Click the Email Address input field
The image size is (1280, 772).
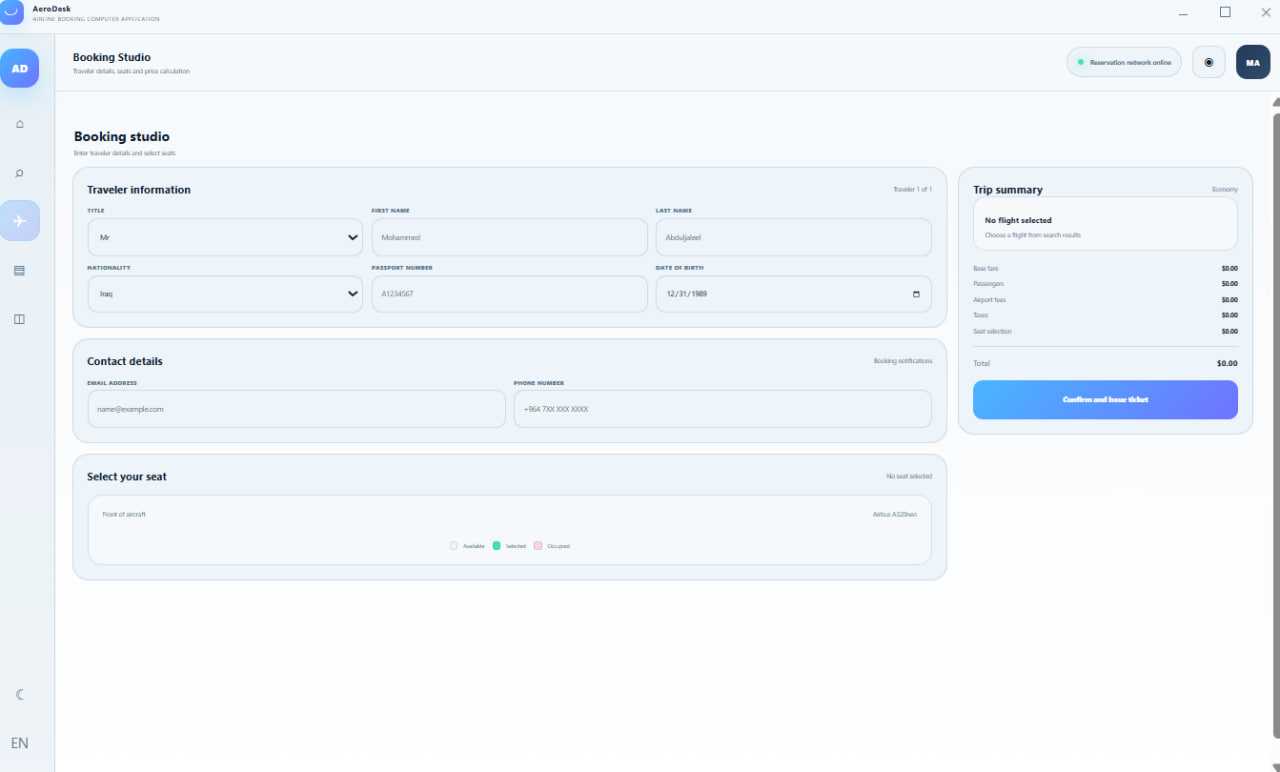(296, 409)
